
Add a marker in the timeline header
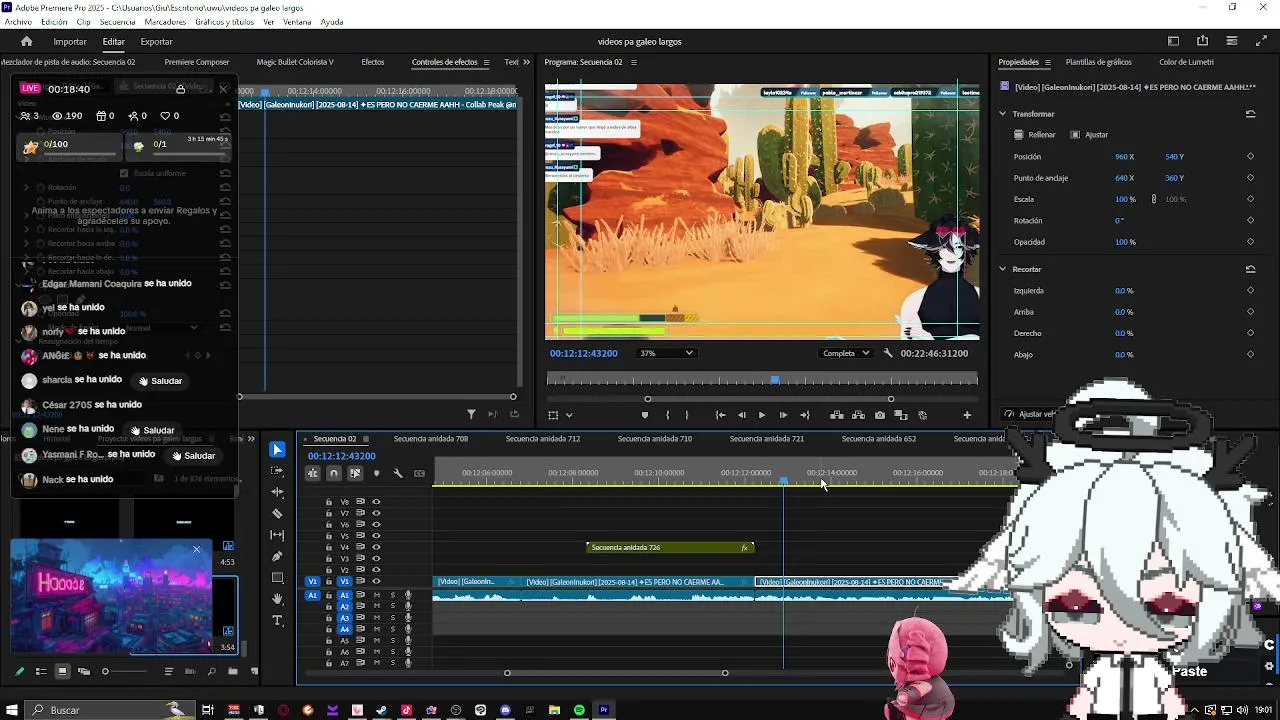[x=376, y=473]
